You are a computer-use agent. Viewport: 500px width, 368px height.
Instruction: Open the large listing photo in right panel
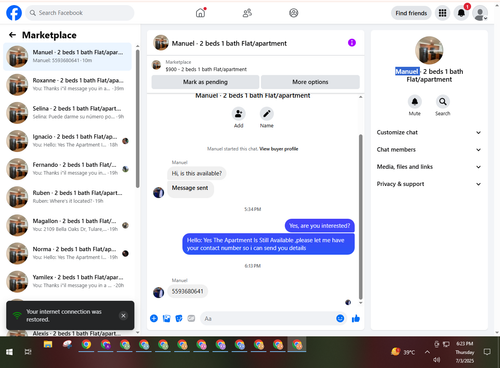coord(429,50)
